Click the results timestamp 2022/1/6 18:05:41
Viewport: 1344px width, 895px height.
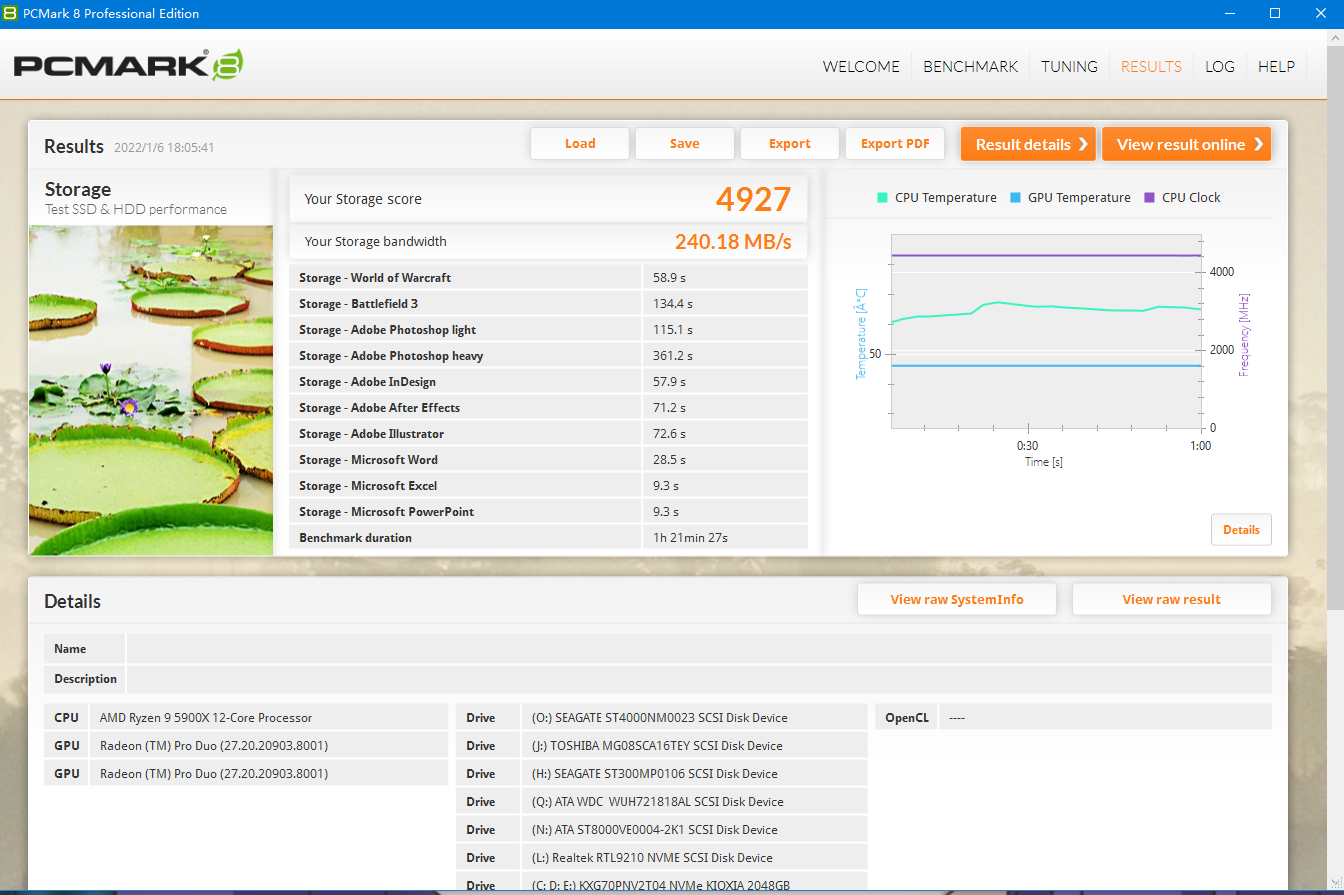164,147
